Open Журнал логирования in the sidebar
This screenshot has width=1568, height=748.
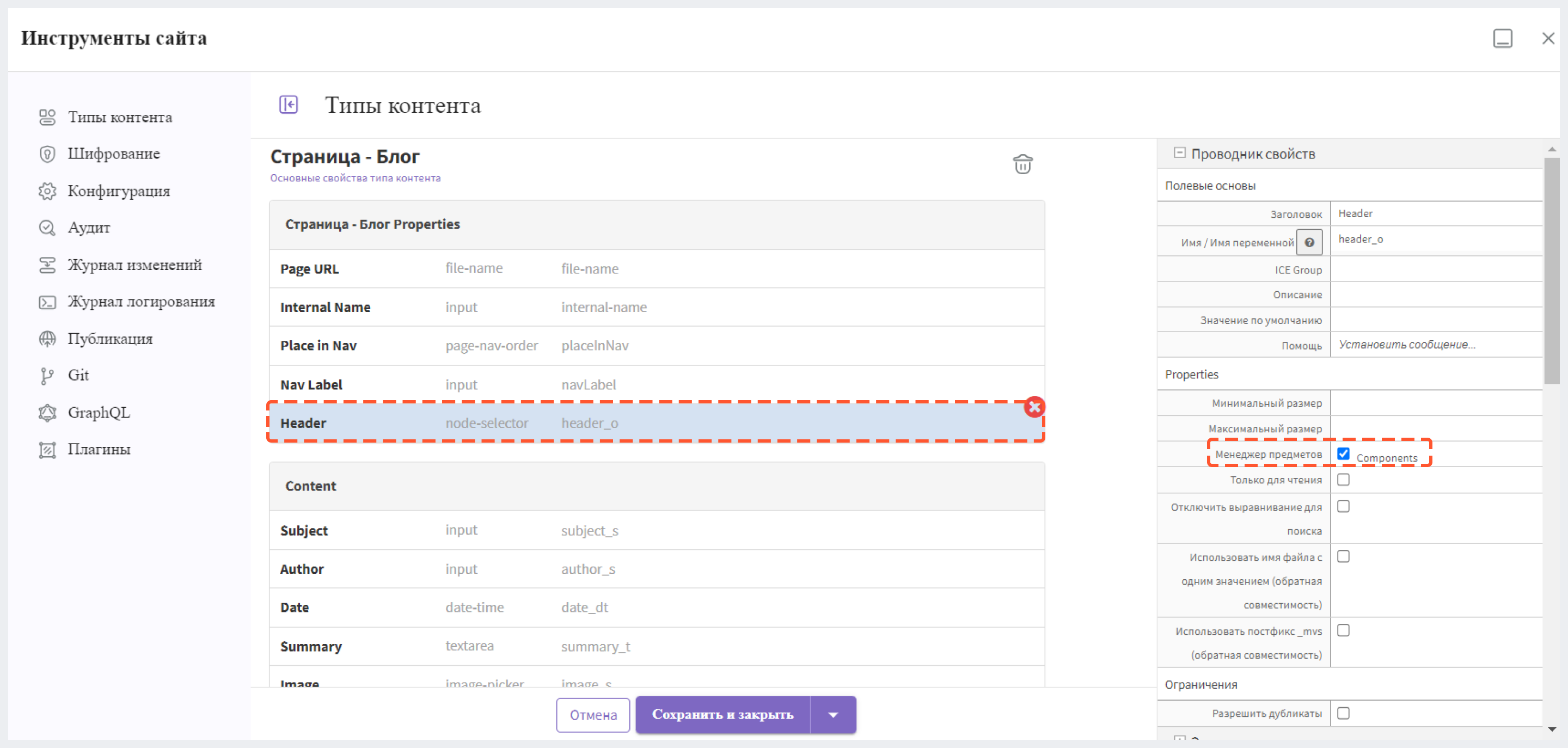point(140,302)
